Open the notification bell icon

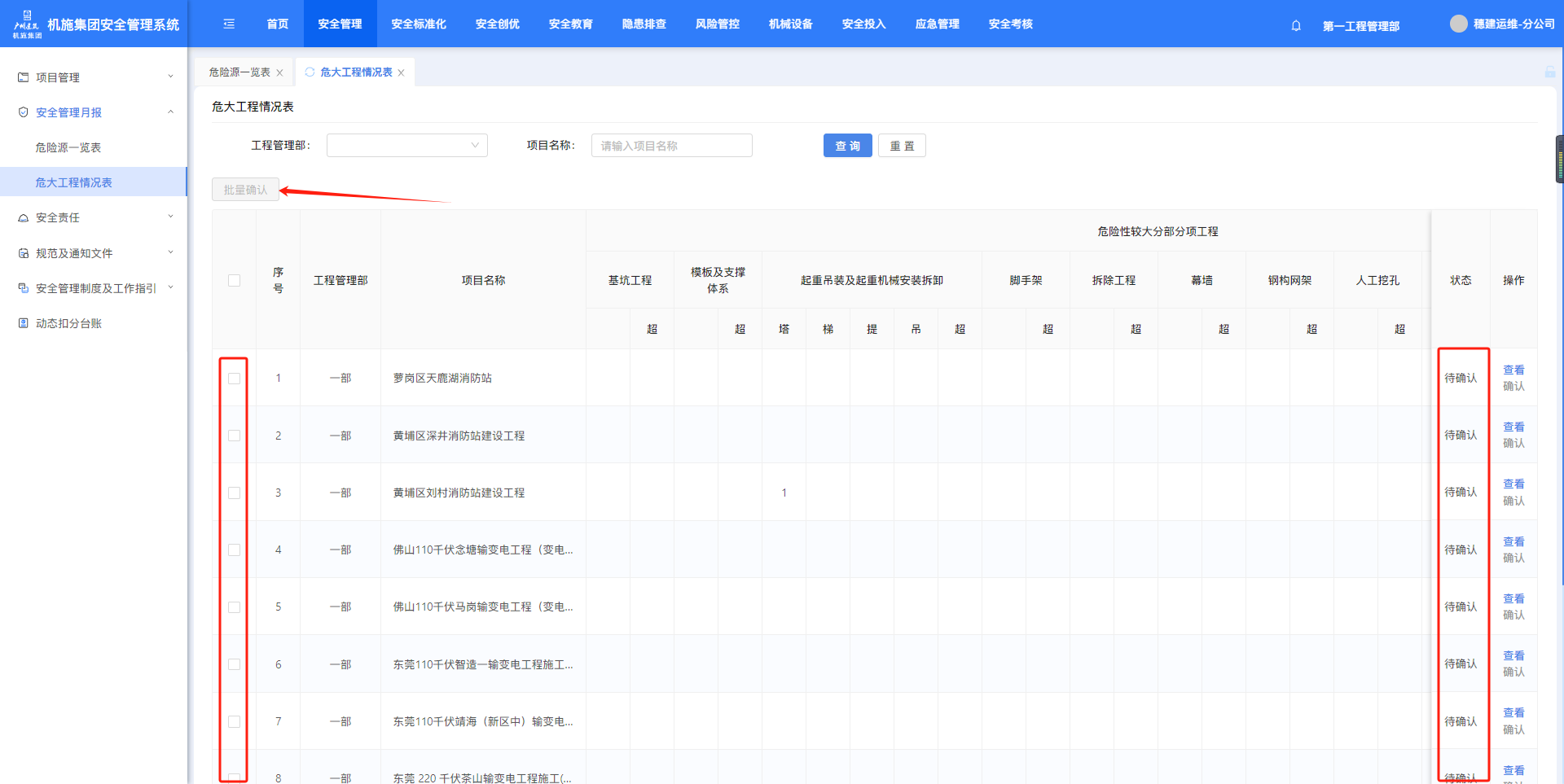(1296, 26)
